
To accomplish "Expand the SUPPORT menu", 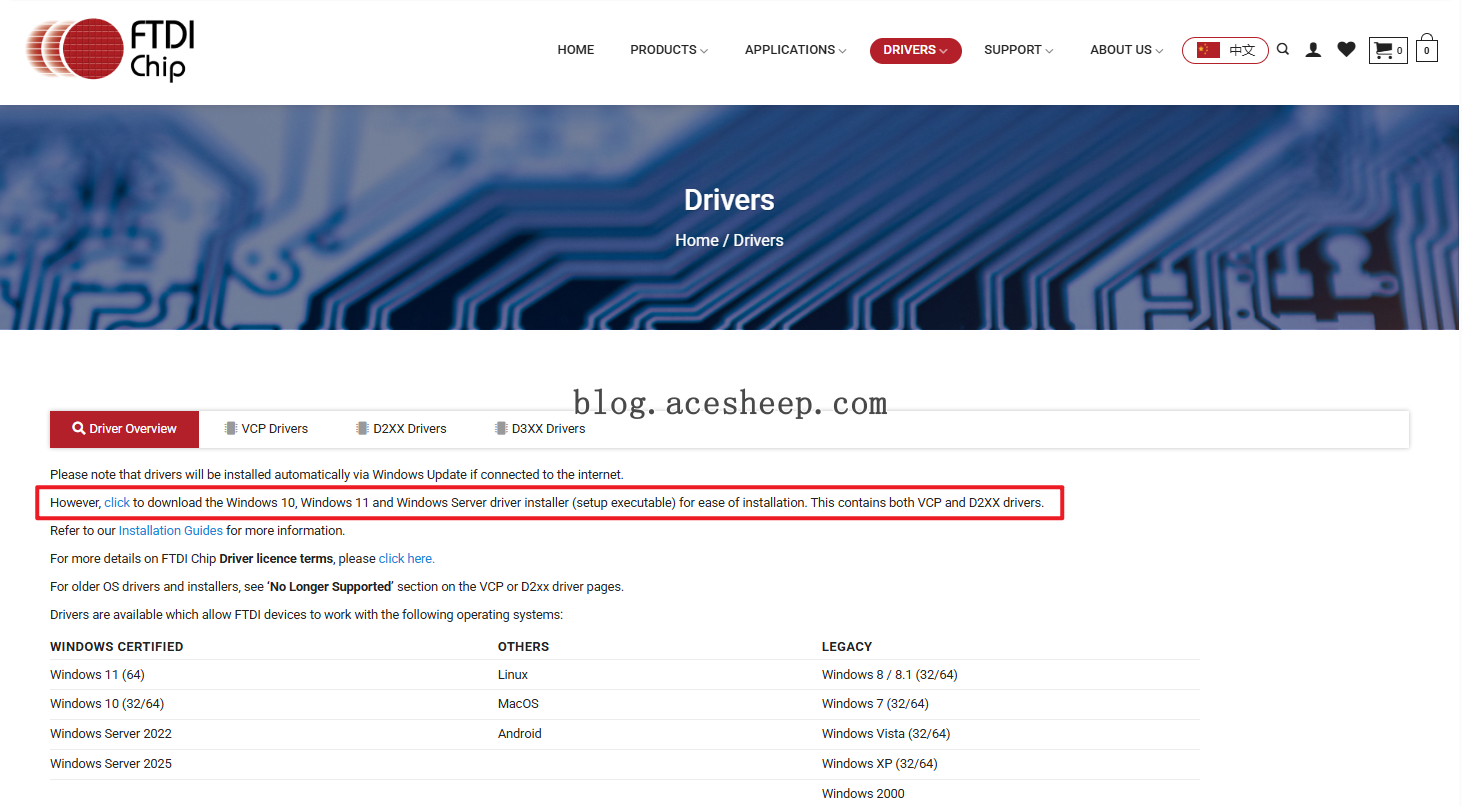I will pyautogui.click(x=1018, y=50).
